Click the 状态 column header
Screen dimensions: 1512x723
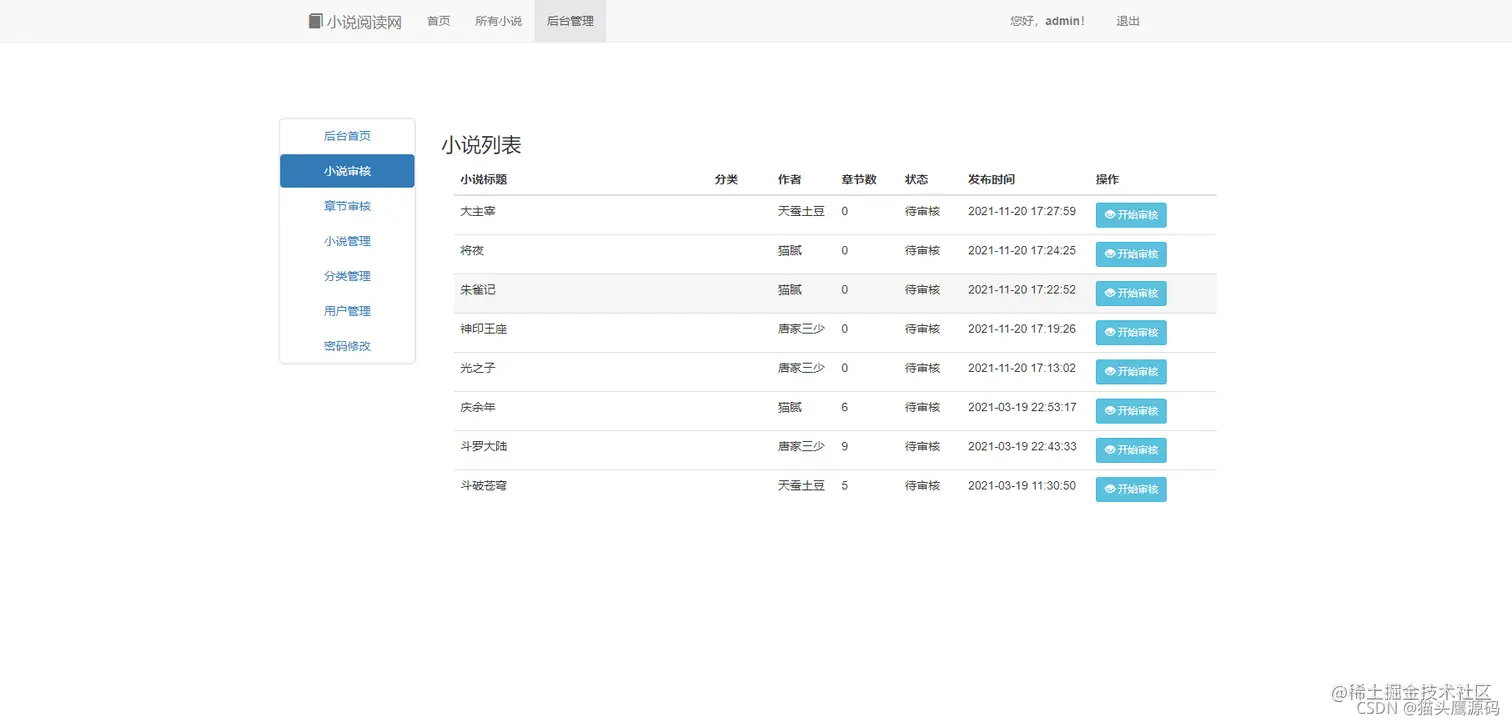pyautogui.click(x=916, y=180)
